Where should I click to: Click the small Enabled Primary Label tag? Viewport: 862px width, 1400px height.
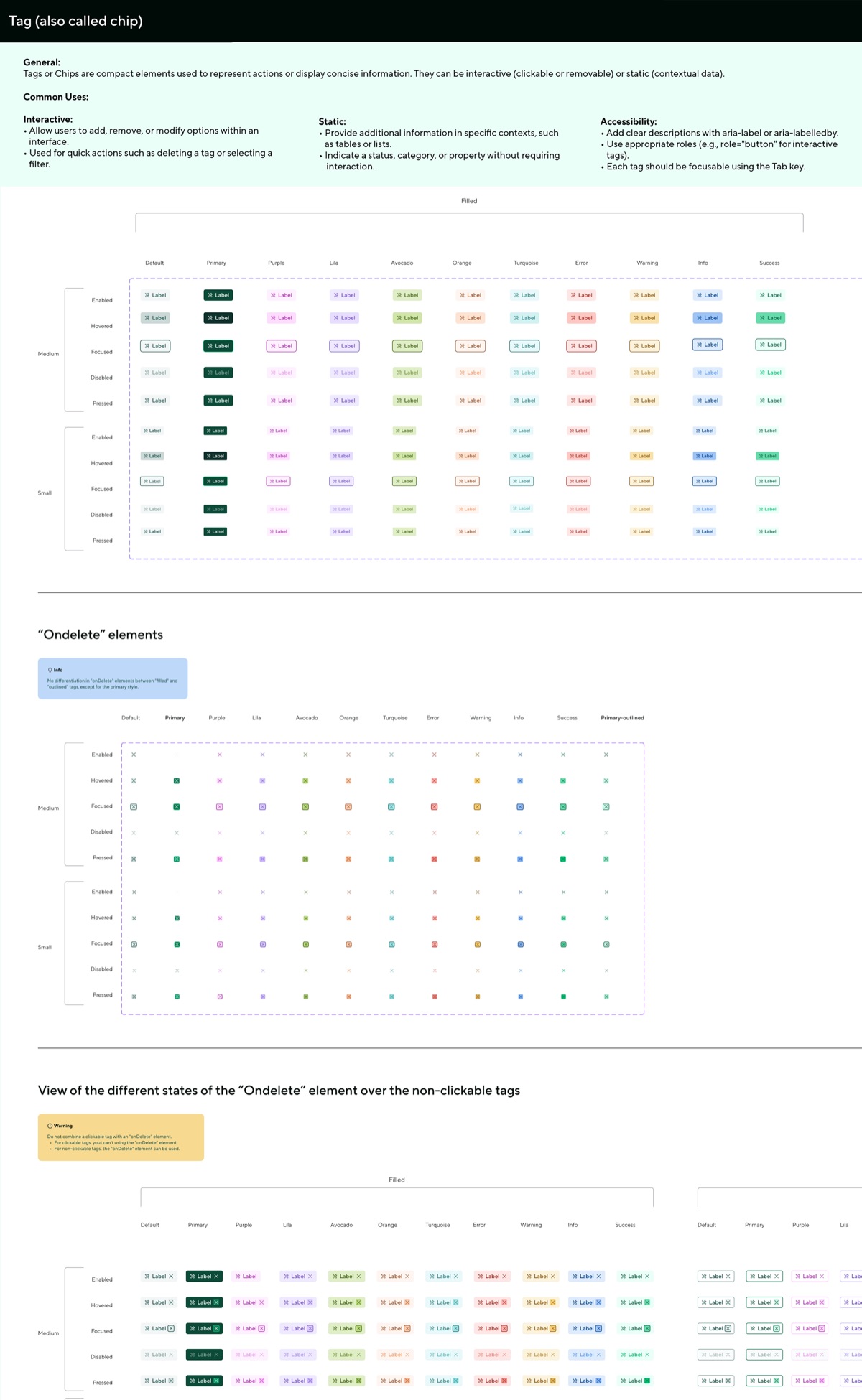click(215, 431)
